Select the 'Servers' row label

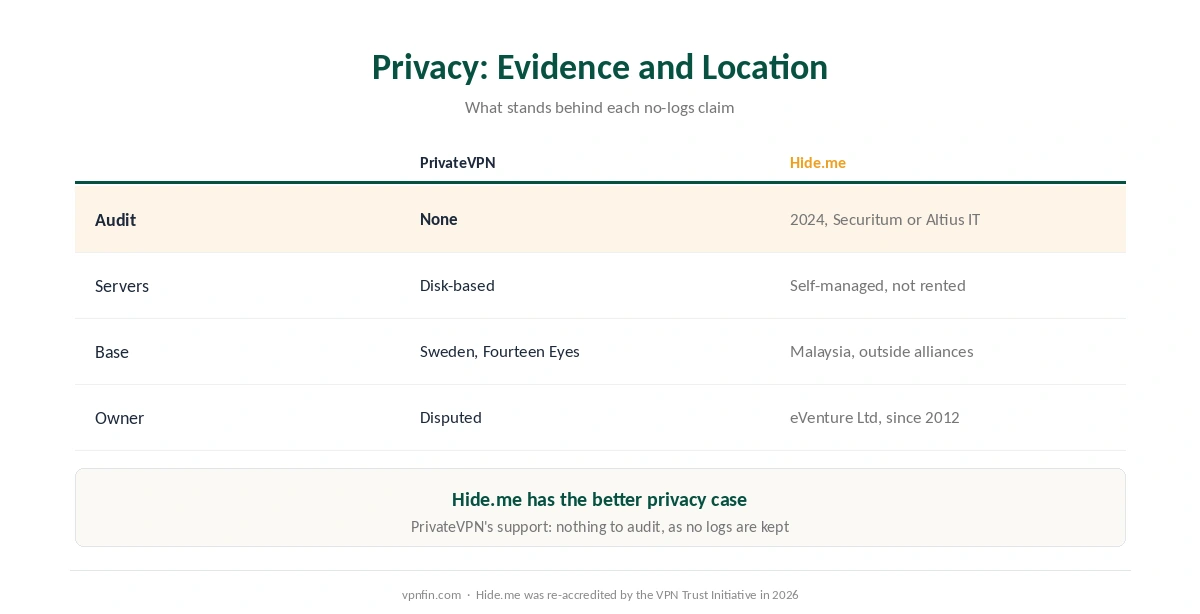pos(122,286)
